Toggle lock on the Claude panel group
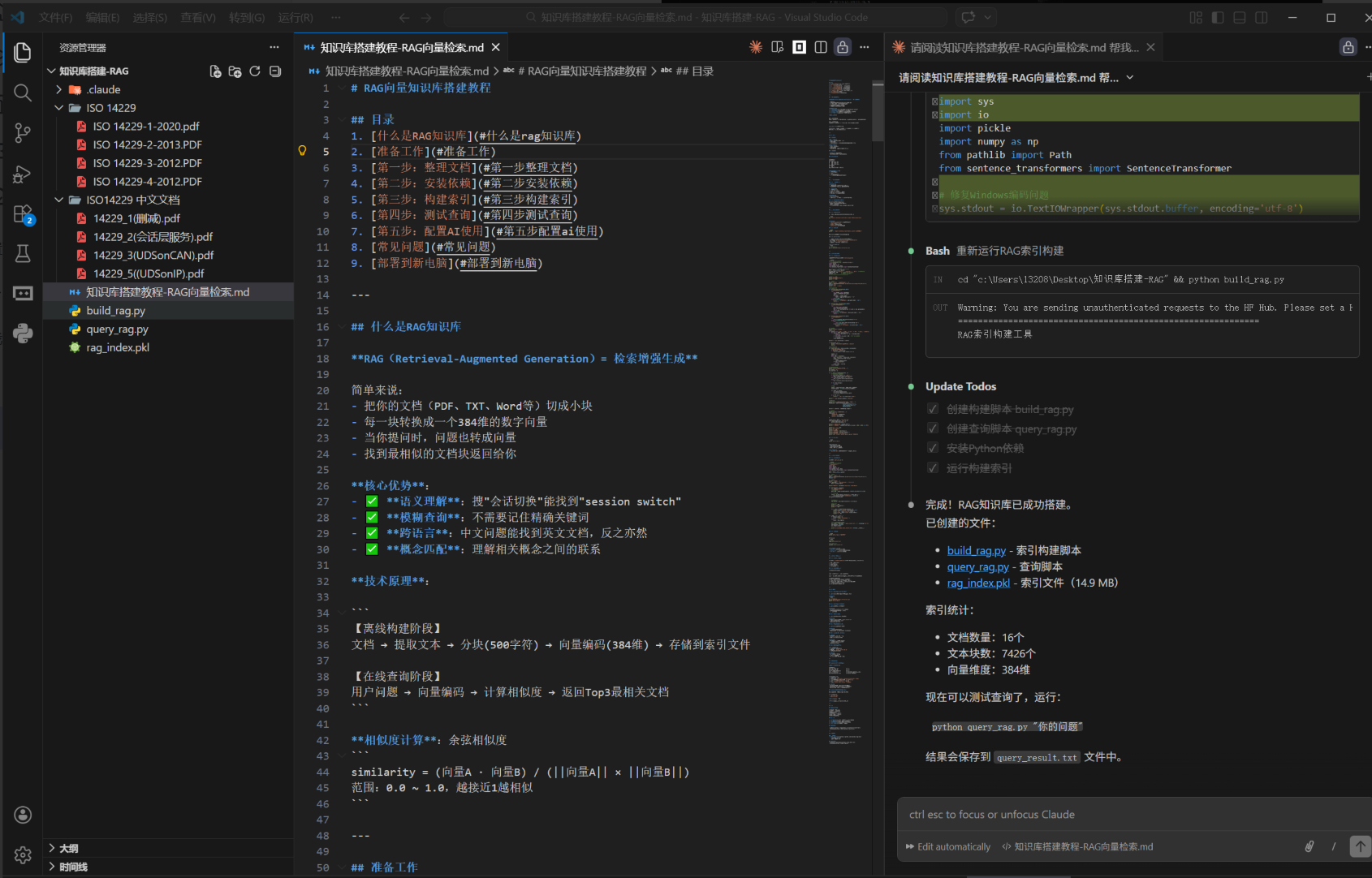This screenshot has width=1372, height=878. click(1348, 47)
